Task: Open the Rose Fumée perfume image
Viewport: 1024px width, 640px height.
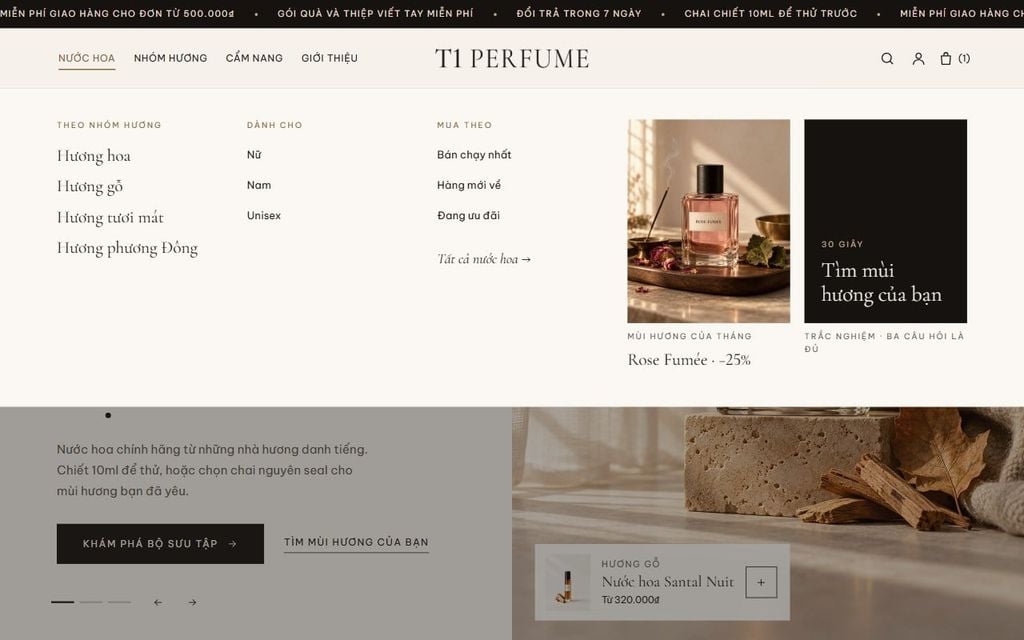Action: 709,221
